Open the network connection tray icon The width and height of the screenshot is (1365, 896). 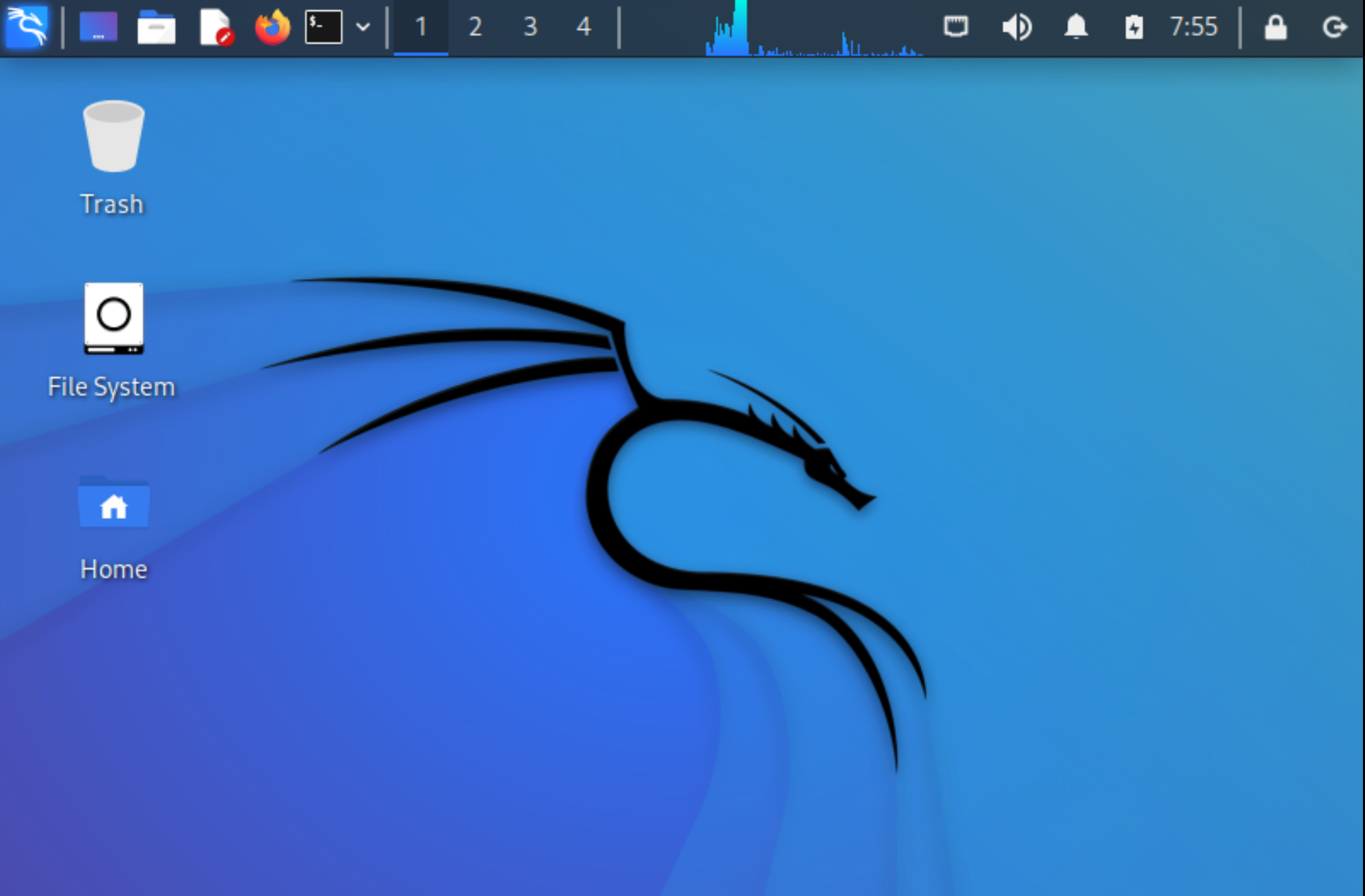(956, 27)
